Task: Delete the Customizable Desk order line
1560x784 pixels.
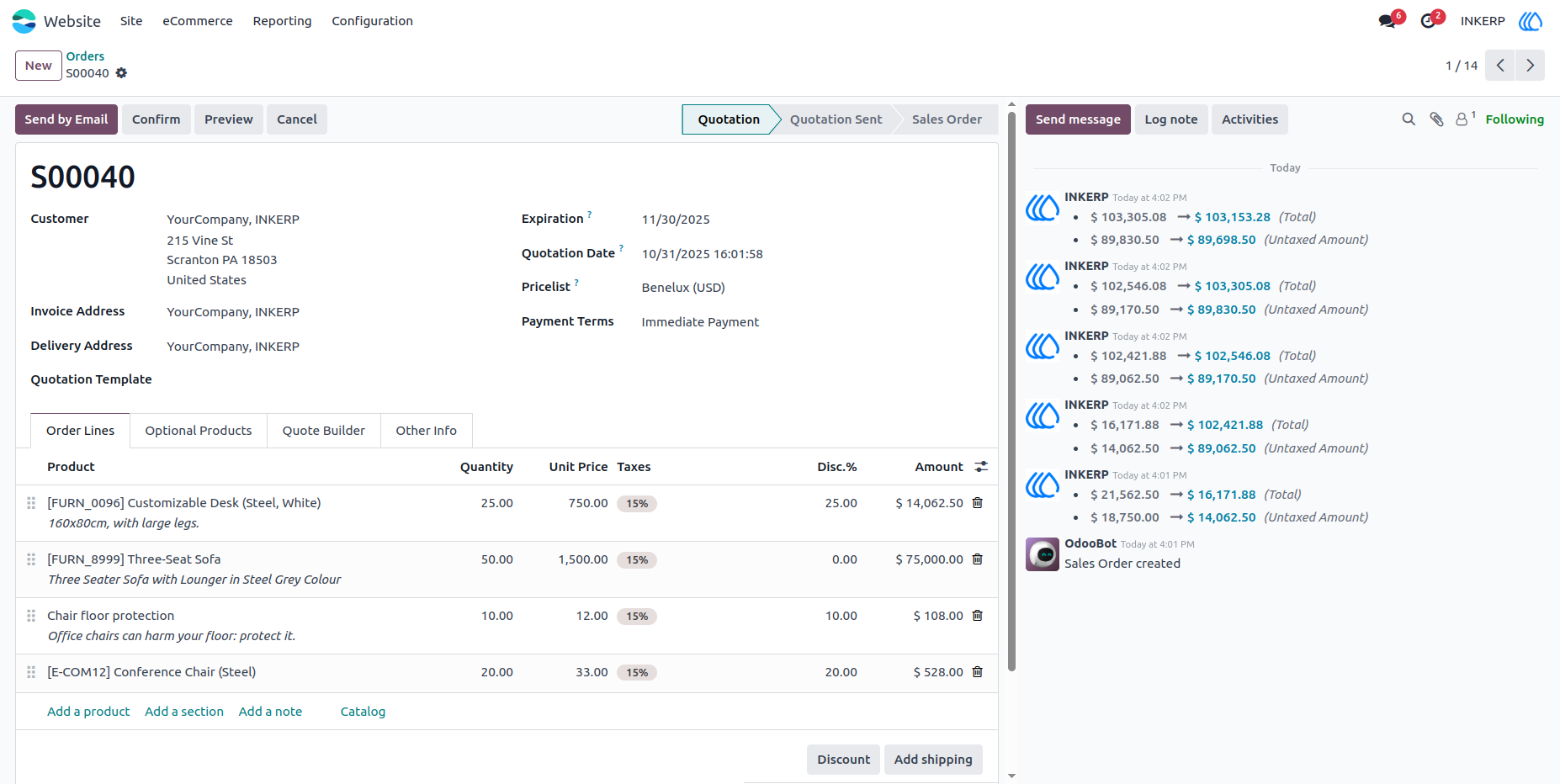Action: pos(978,503)
